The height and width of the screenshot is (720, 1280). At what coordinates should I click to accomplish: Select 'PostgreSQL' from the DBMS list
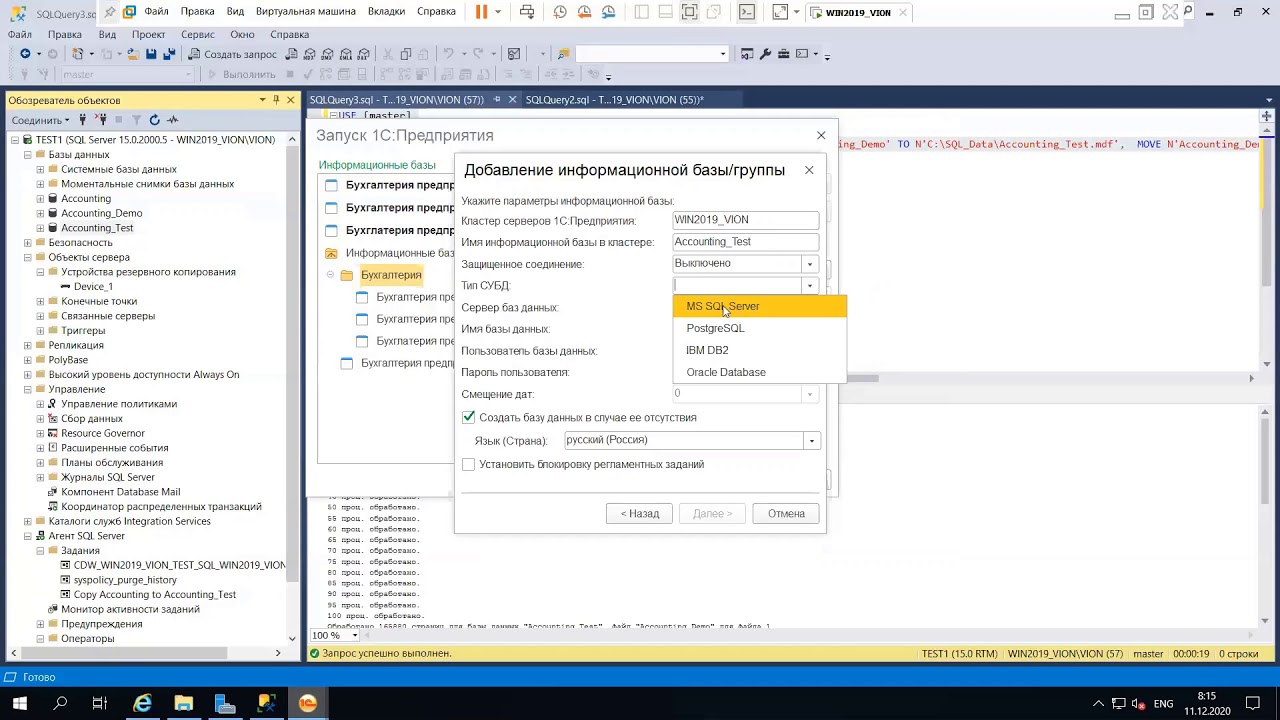click(x=760, y=328)
